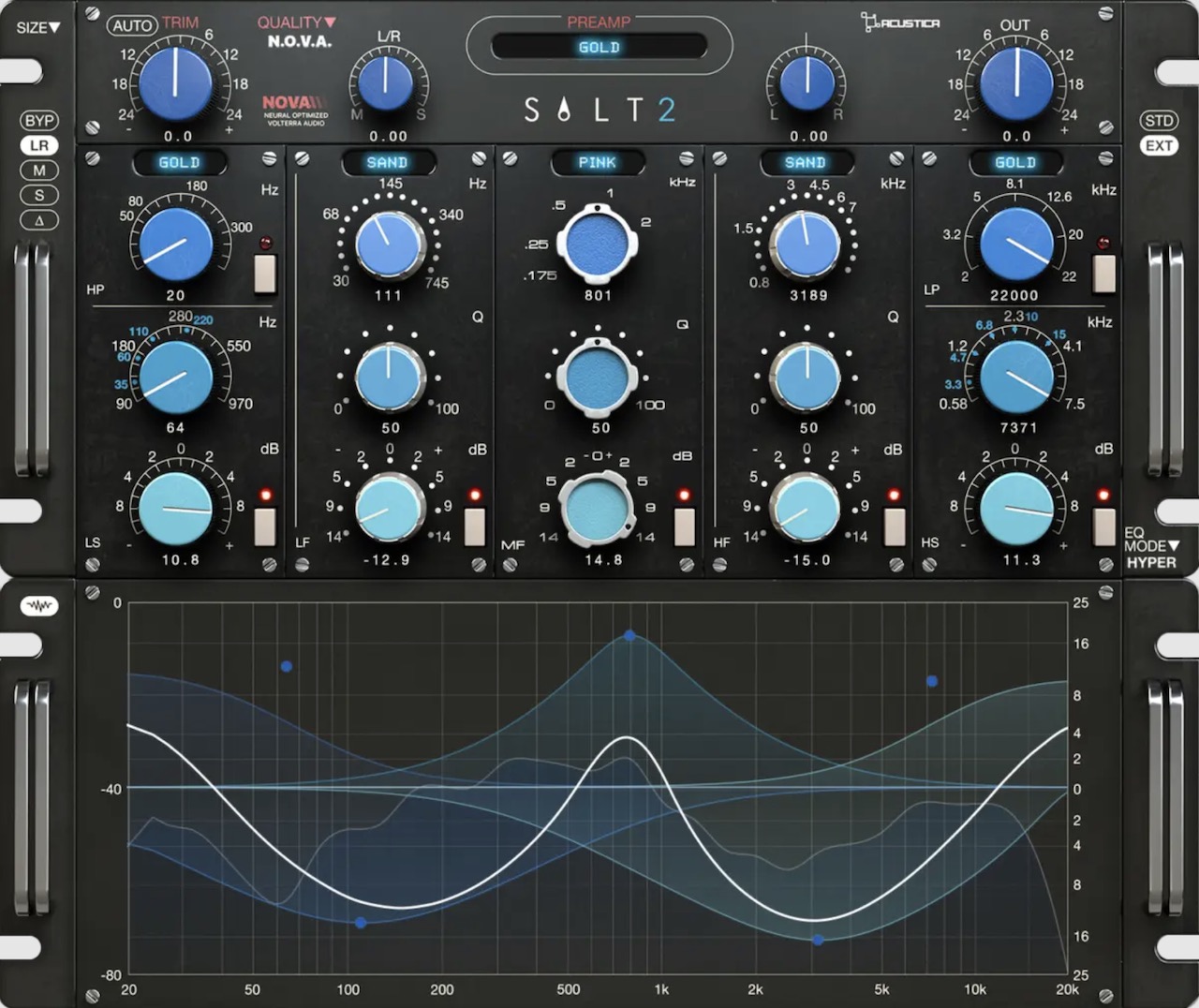Image resolution: width=1199 pixels, height=1008 pixels.
Task: Click the LP frequency value 22000
Action: [1014, 295]
